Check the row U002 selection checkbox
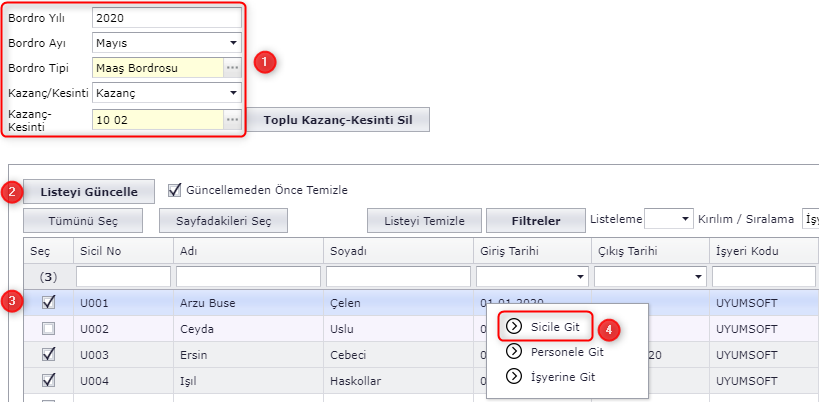The width and height of the screenshot is (819, 402). 48,328
